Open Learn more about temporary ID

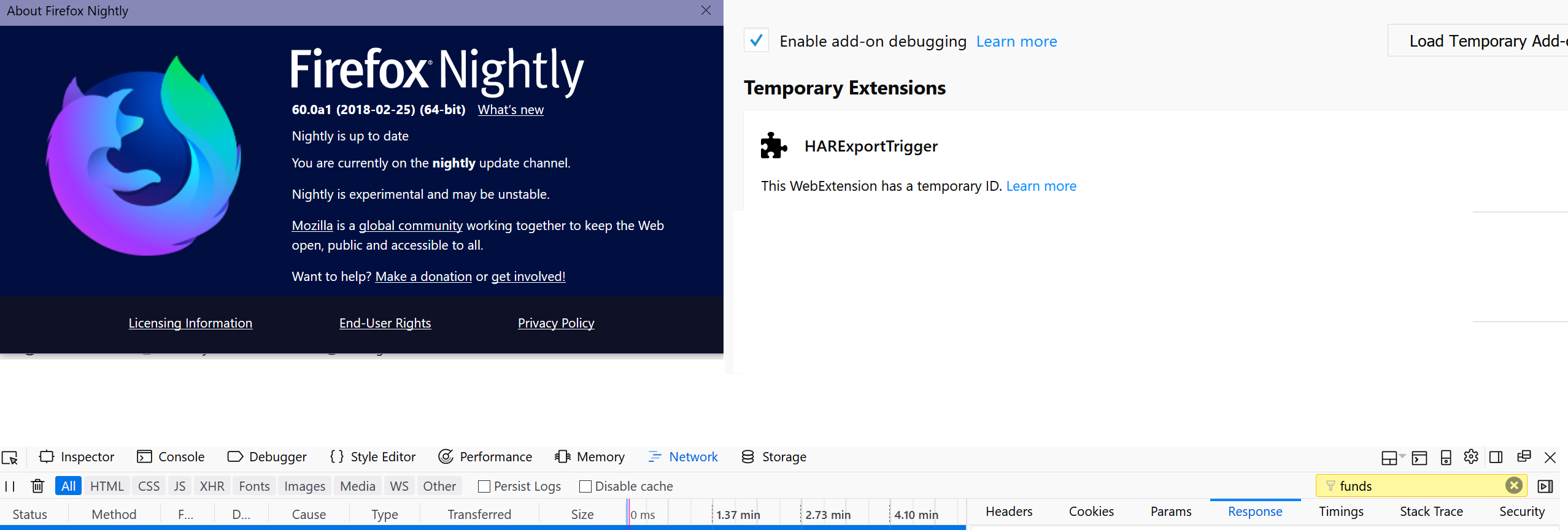tap(1041, 186)
